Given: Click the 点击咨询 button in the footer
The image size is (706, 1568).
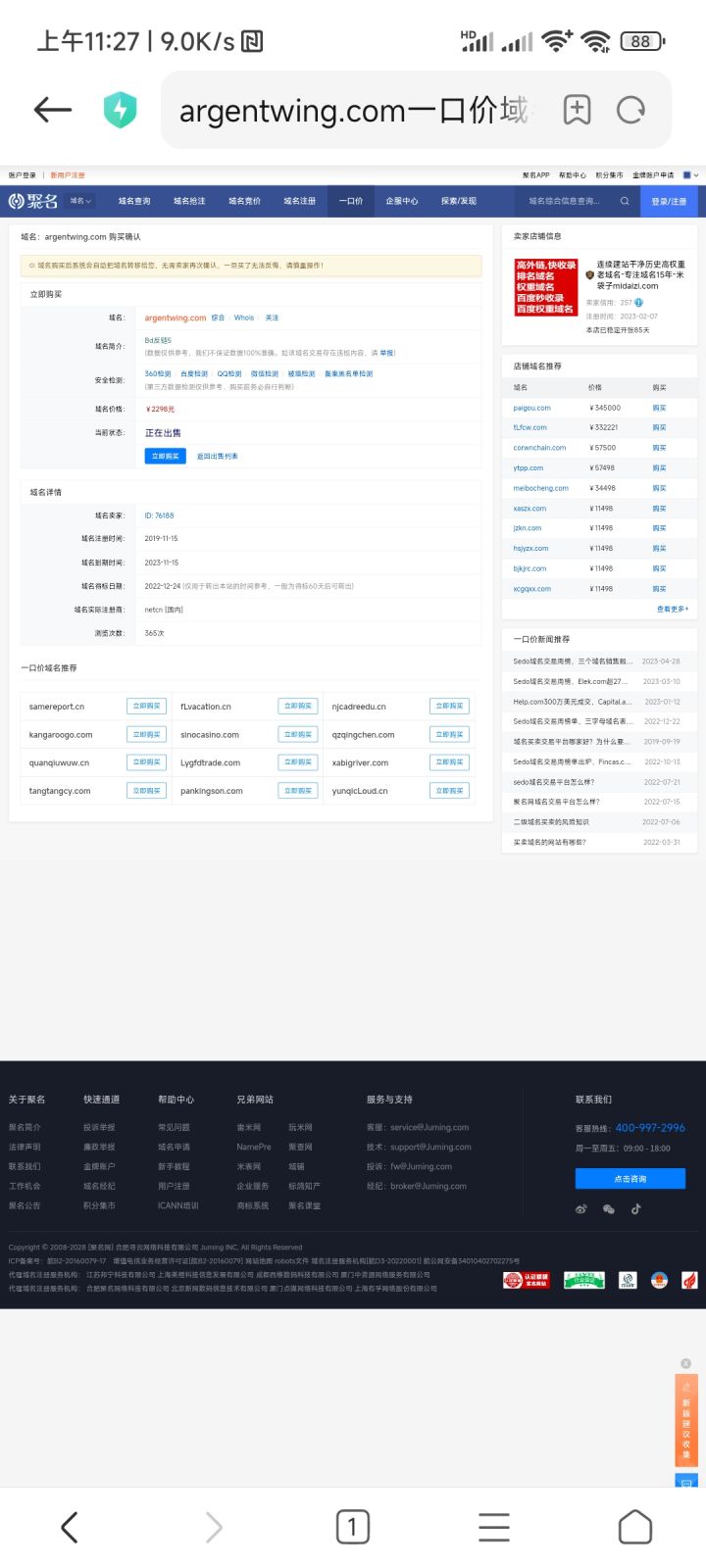Looking at the screenshot, I should pyautogui.click(x=630, y=1178).
